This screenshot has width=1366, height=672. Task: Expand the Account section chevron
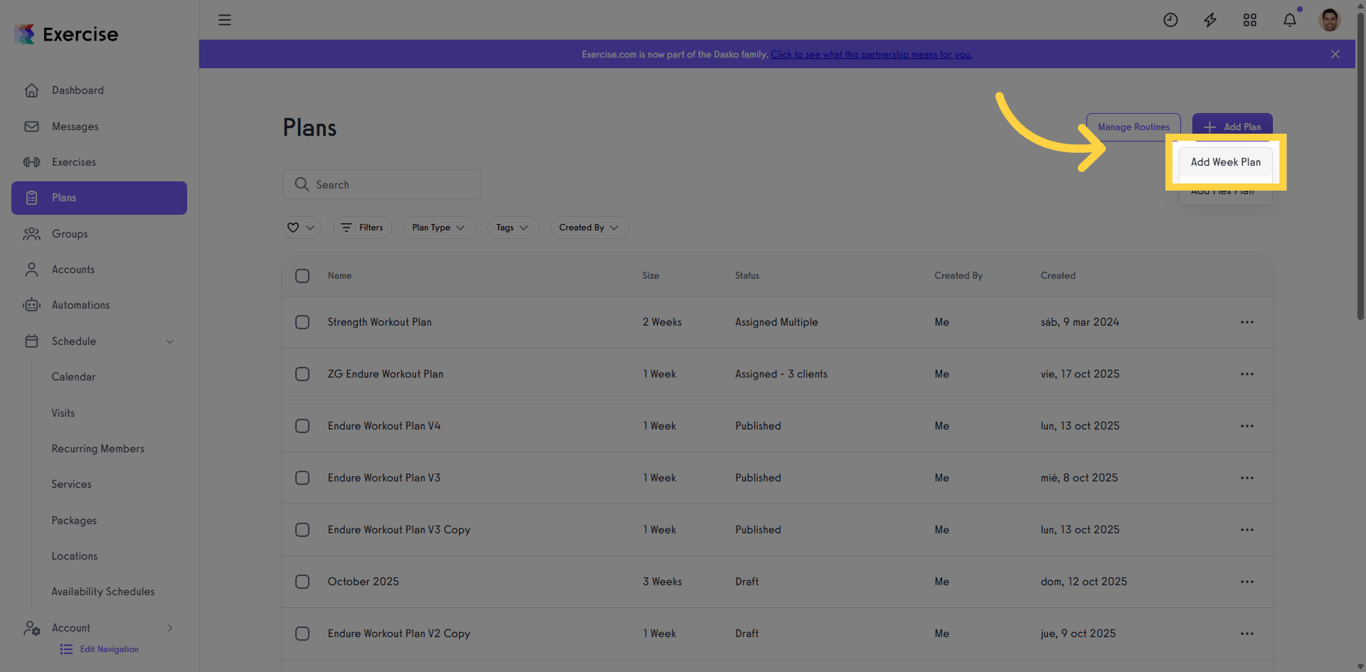(170, 628)
